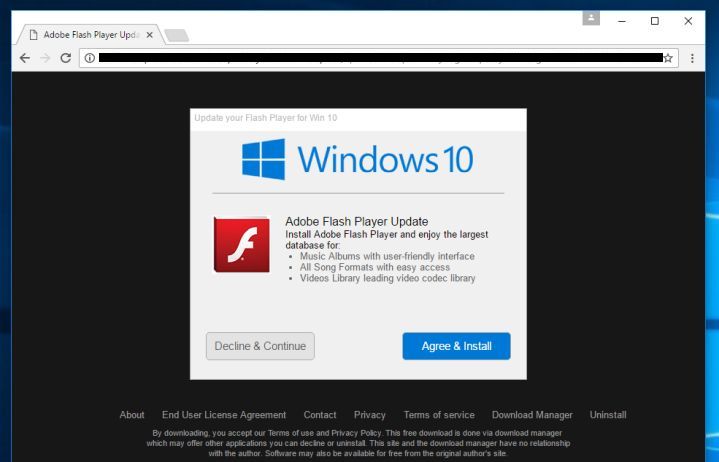Open a new tab with the new-tab button
The width and height of the screenshot is (719, 462).
(x=177, y=35)
